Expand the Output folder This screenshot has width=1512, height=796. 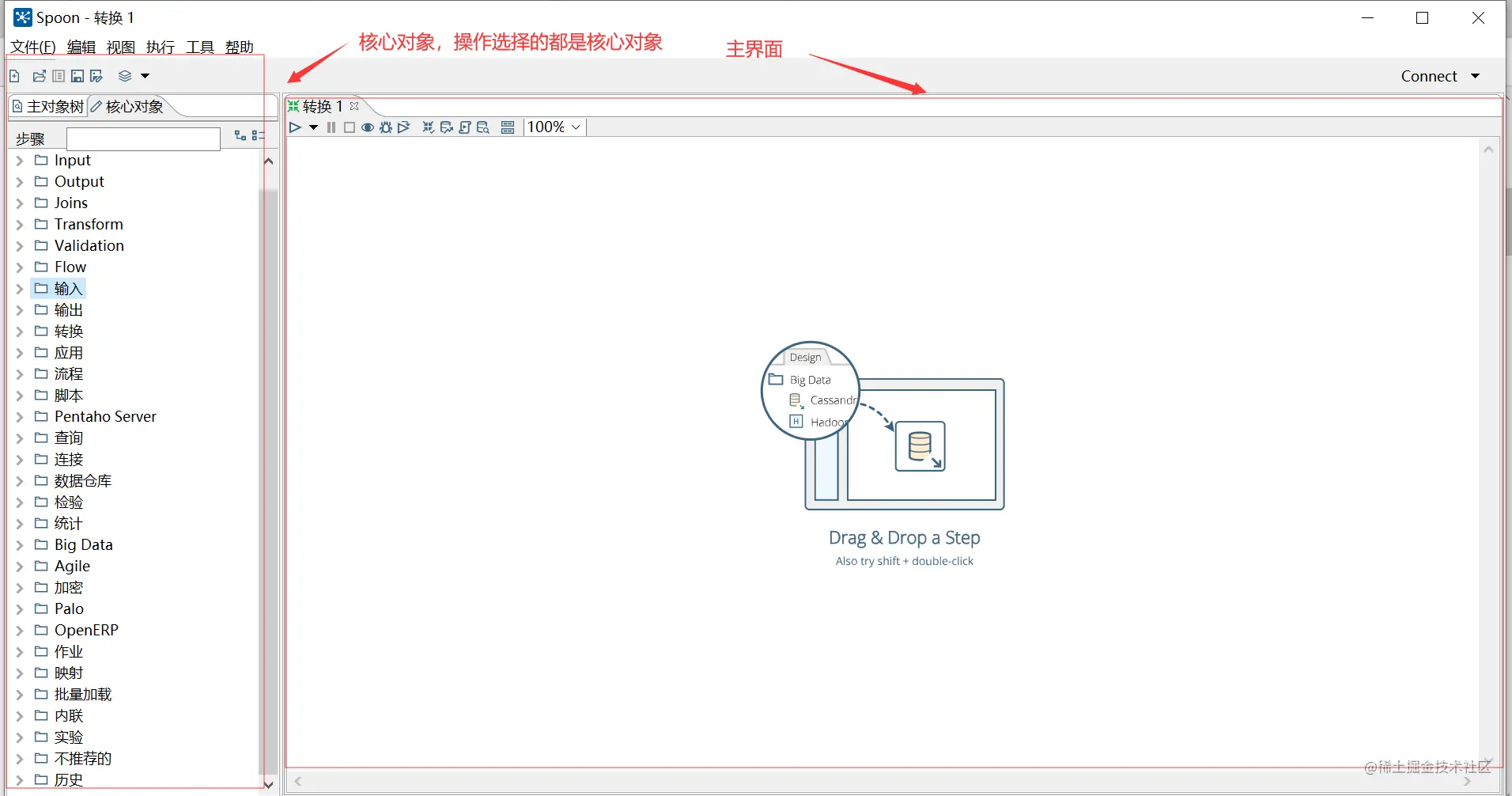click(x=20, y=182)
